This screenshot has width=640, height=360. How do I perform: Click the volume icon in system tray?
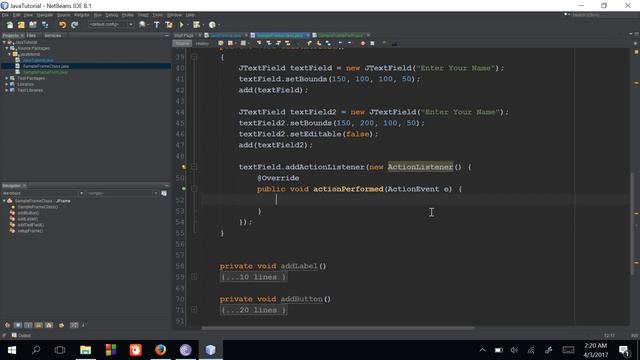click(x=514, y=350)
